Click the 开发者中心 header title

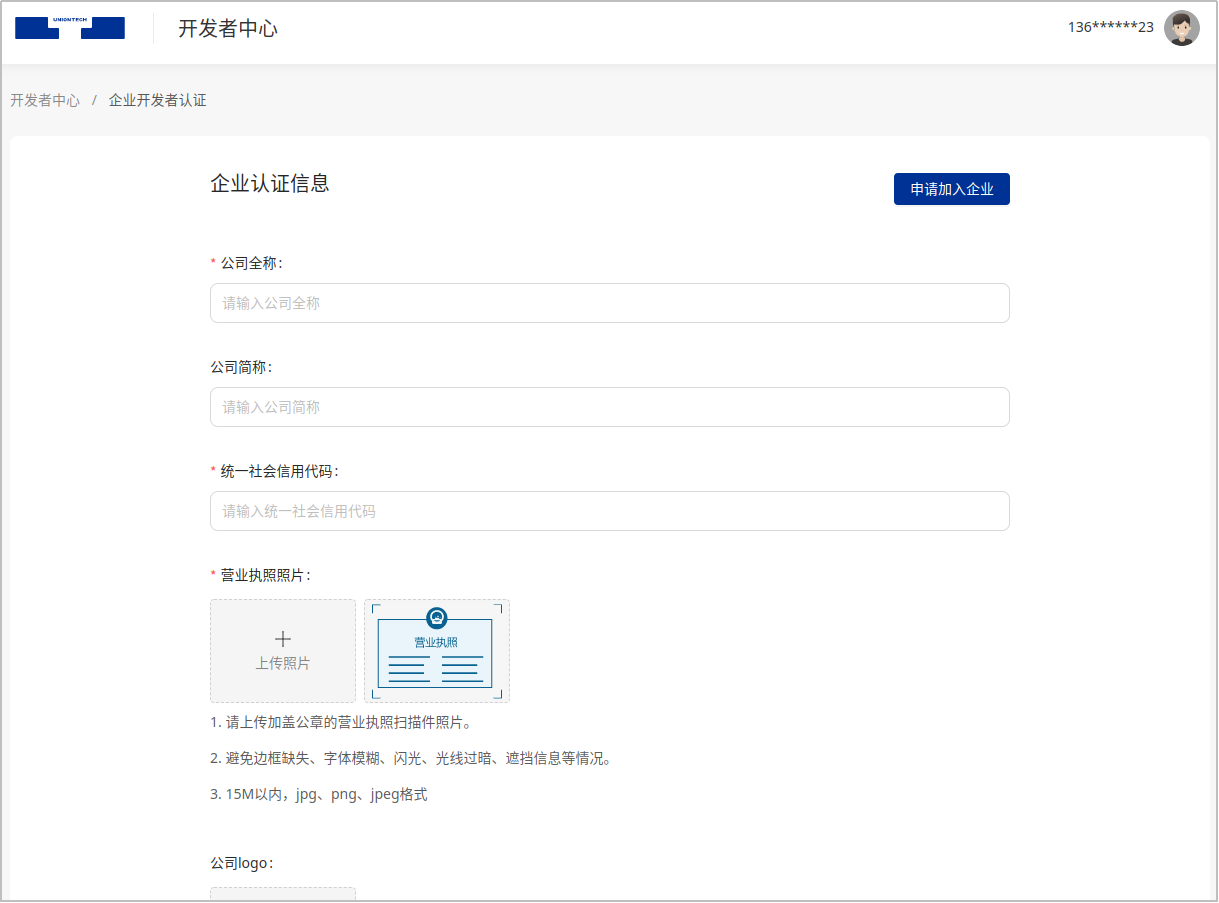pos(228,29)
